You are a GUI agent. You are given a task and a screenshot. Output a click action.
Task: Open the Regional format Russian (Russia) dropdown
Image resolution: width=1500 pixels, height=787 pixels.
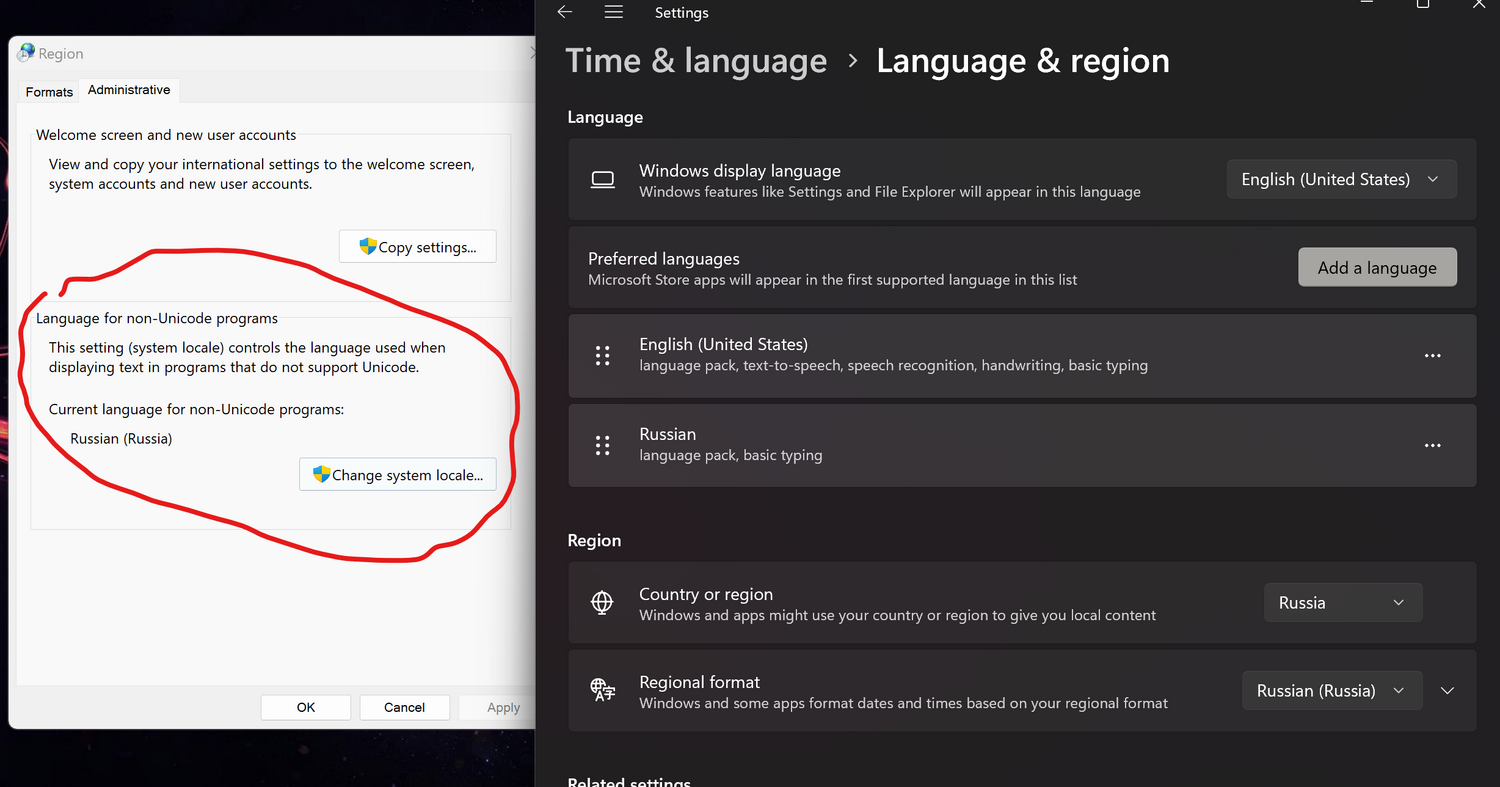pos(1331,691)
